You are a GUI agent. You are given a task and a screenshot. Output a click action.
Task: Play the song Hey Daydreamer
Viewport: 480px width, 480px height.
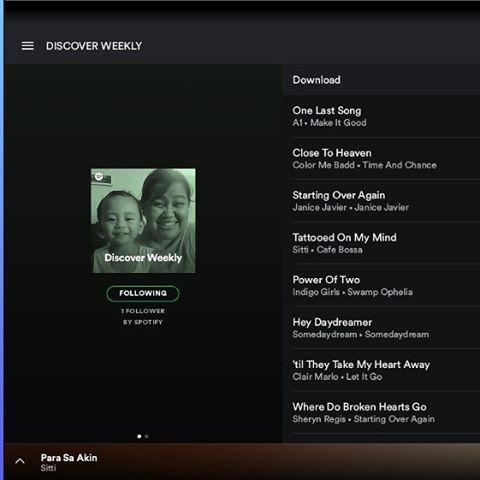click(381, 328)
